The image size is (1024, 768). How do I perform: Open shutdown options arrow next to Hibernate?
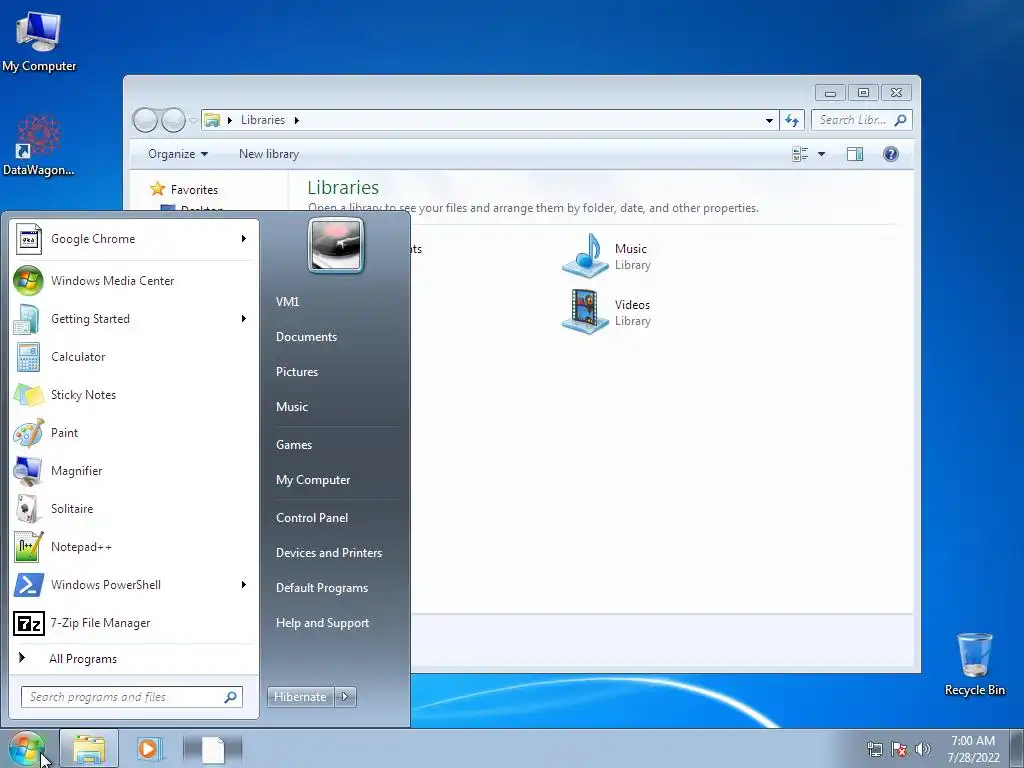point(345,697)
